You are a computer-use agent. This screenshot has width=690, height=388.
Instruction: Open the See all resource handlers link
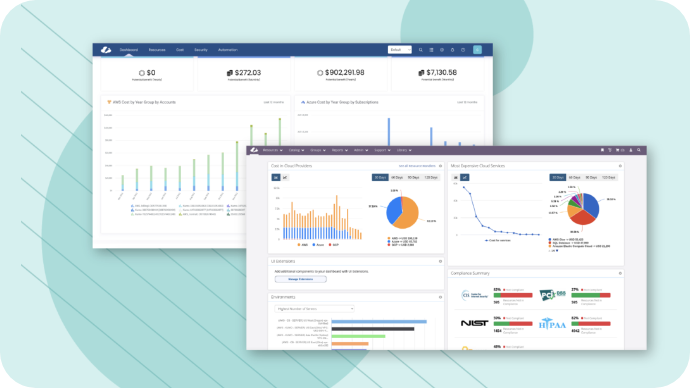tap(417, 166)
